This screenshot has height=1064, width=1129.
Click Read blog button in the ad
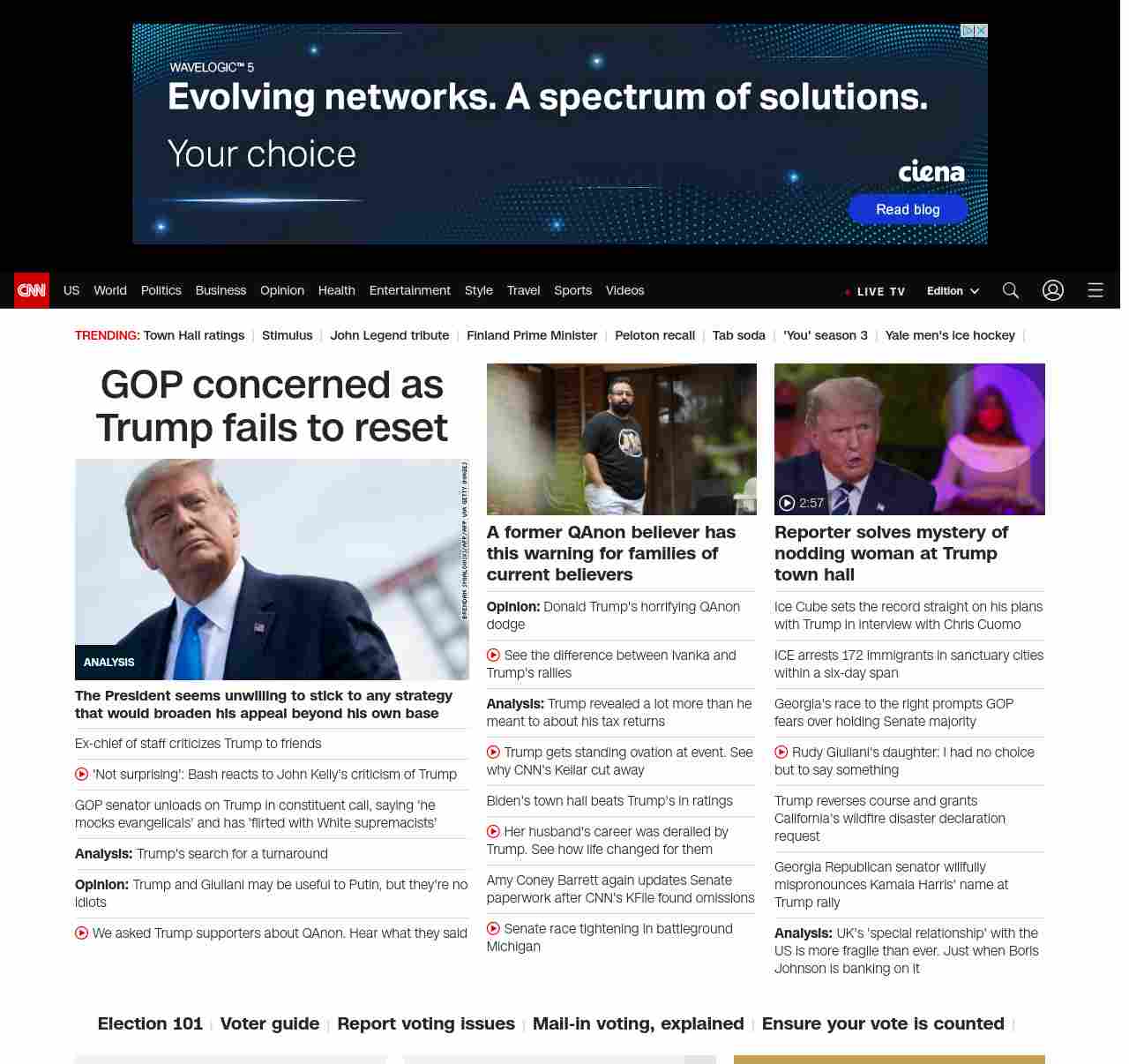coord(908,209)
